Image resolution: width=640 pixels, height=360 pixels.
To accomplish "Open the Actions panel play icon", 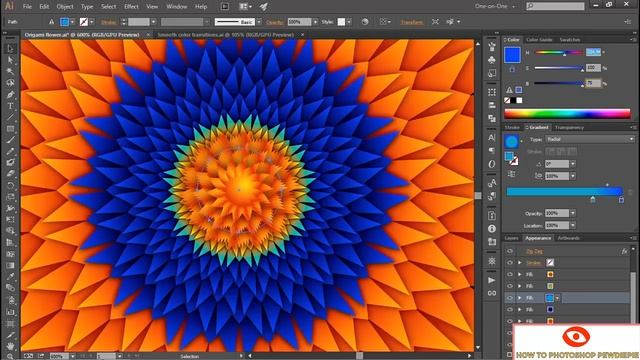I will (492, 280).
